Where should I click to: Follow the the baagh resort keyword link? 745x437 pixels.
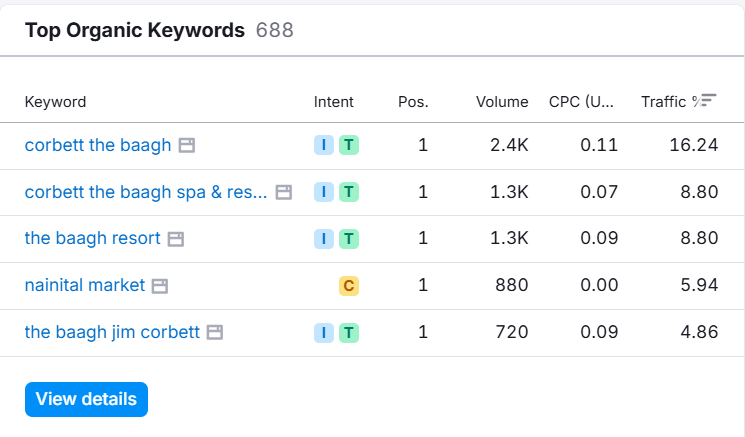[x=92, y=239]
